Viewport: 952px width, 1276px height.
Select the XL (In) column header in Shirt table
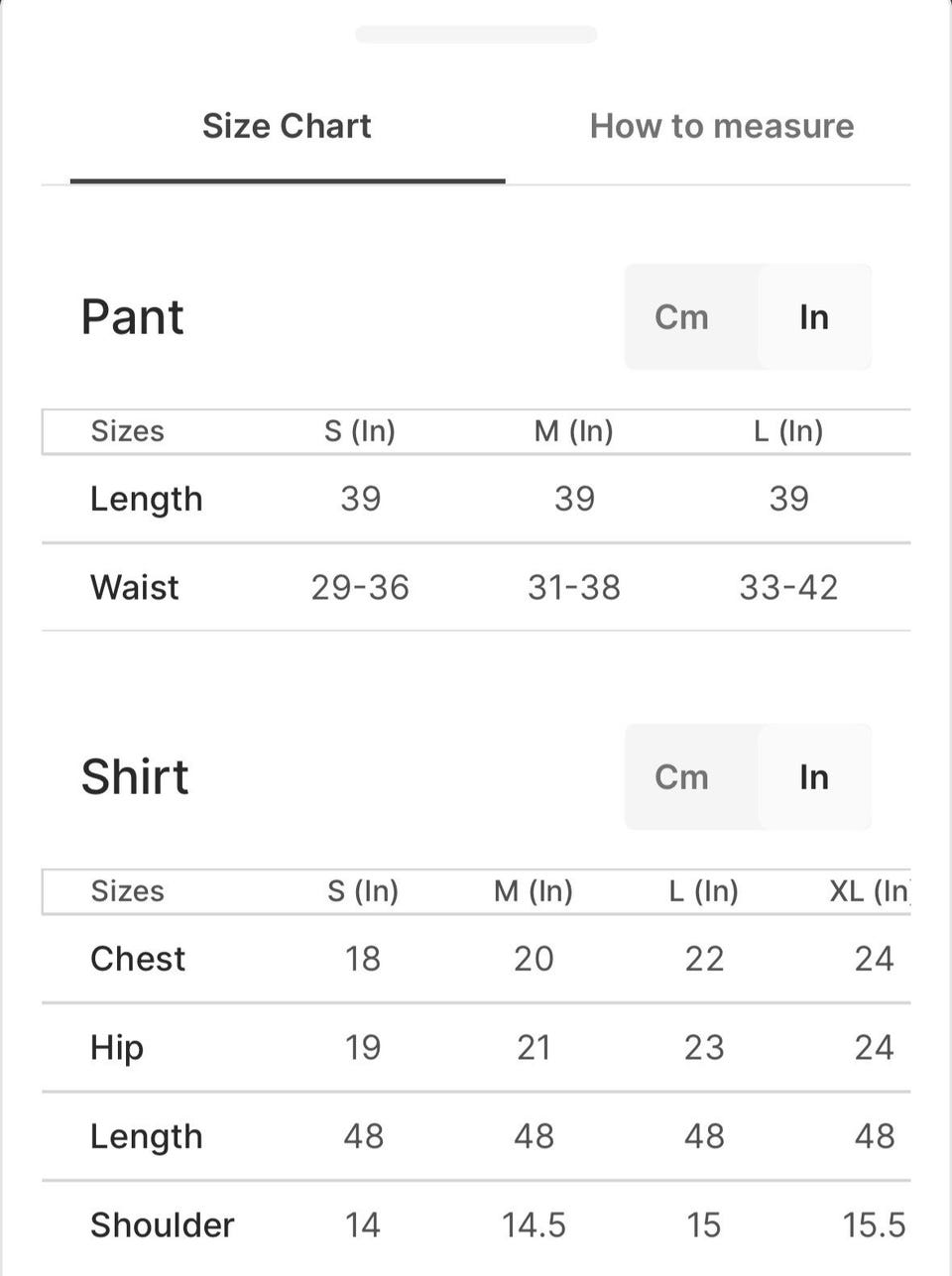[x=870, y=891]
